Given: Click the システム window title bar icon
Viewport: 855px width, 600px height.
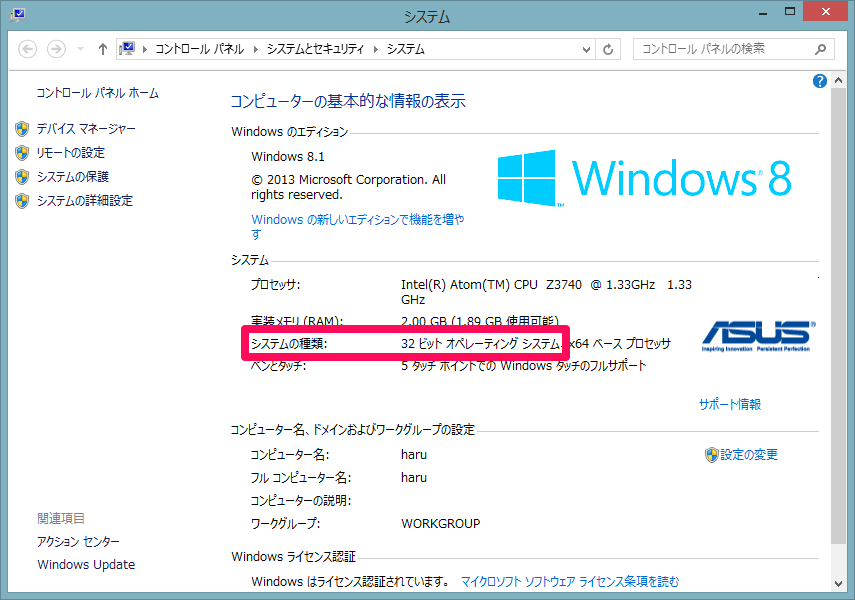Looking at the screenshot, I should tap(17, 15).
